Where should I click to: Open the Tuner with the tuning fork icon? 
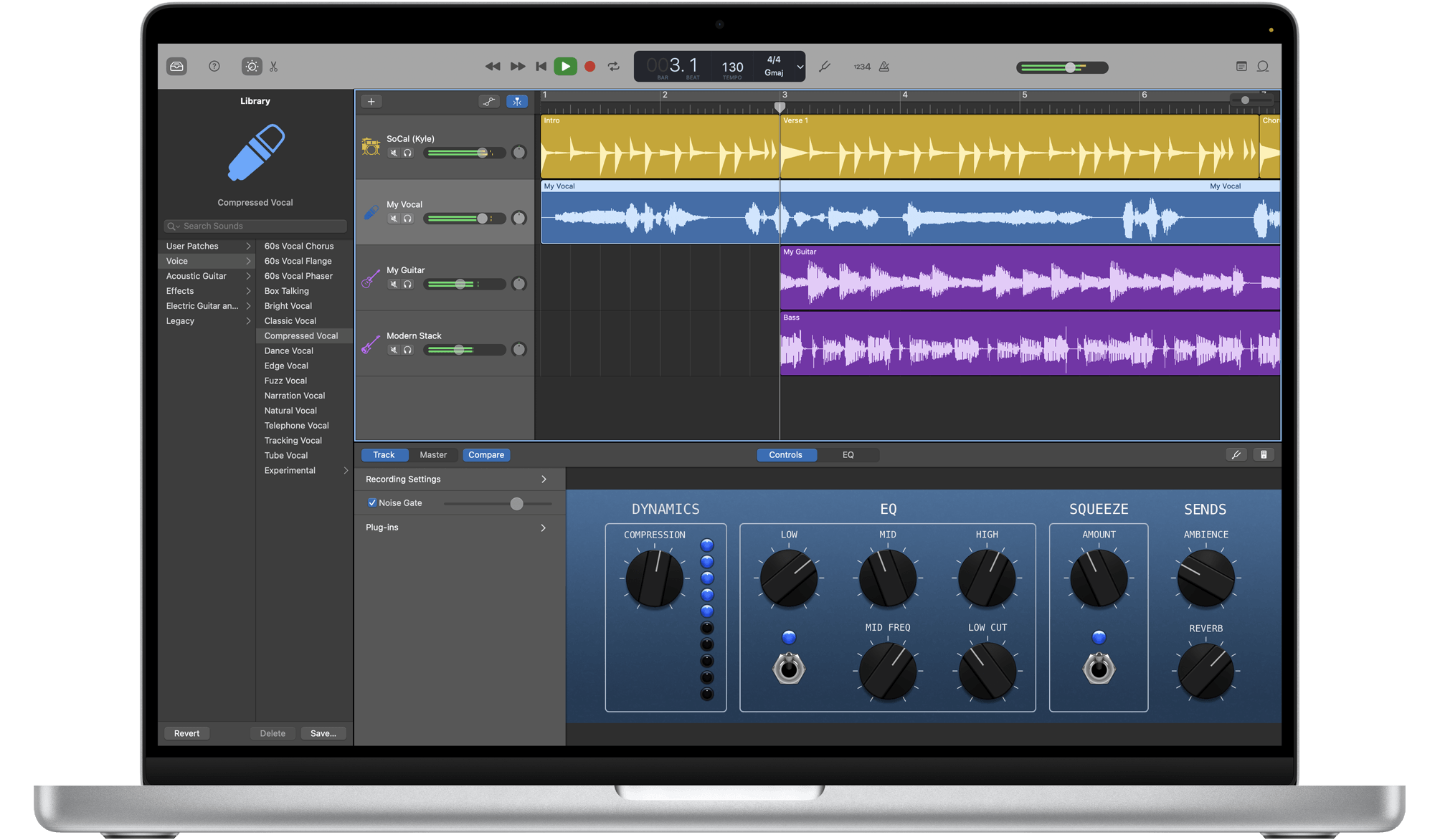tap(825, 66)
